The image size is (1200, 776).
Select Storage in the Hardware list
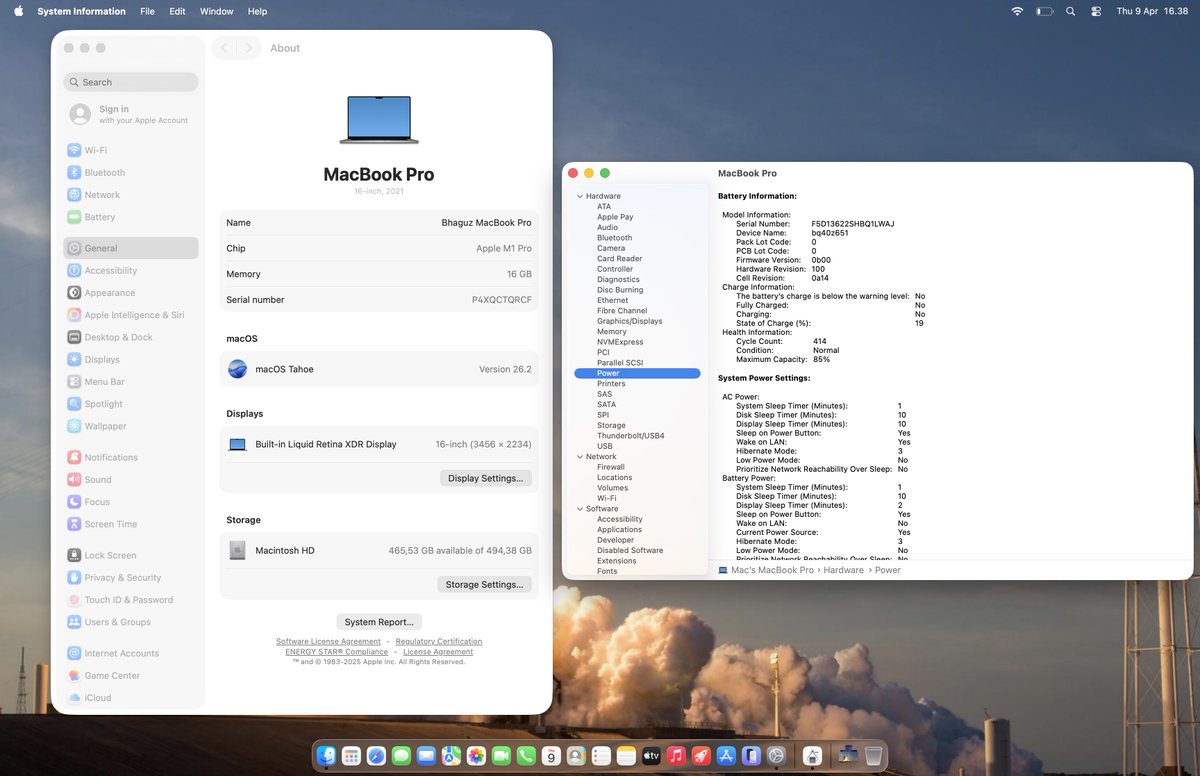point(611,425)
